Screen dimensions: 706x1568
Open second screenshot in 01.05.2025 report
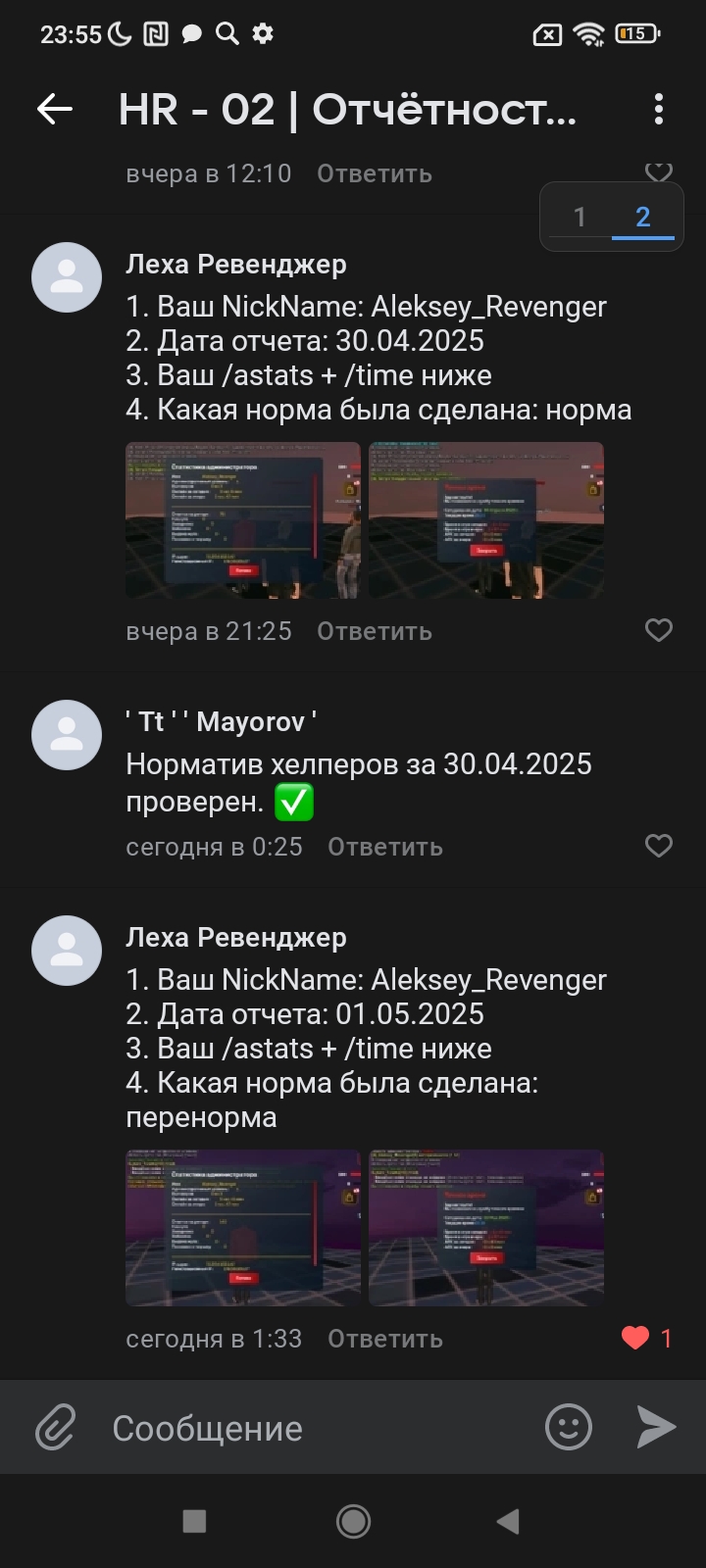(486, 1228)
